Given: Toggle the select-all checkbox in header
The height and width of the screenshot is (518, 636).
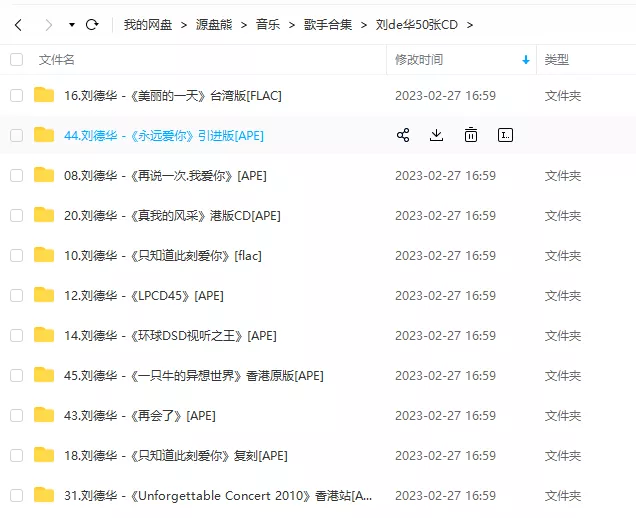Looking at the screenshot, I should pos(16,60).
